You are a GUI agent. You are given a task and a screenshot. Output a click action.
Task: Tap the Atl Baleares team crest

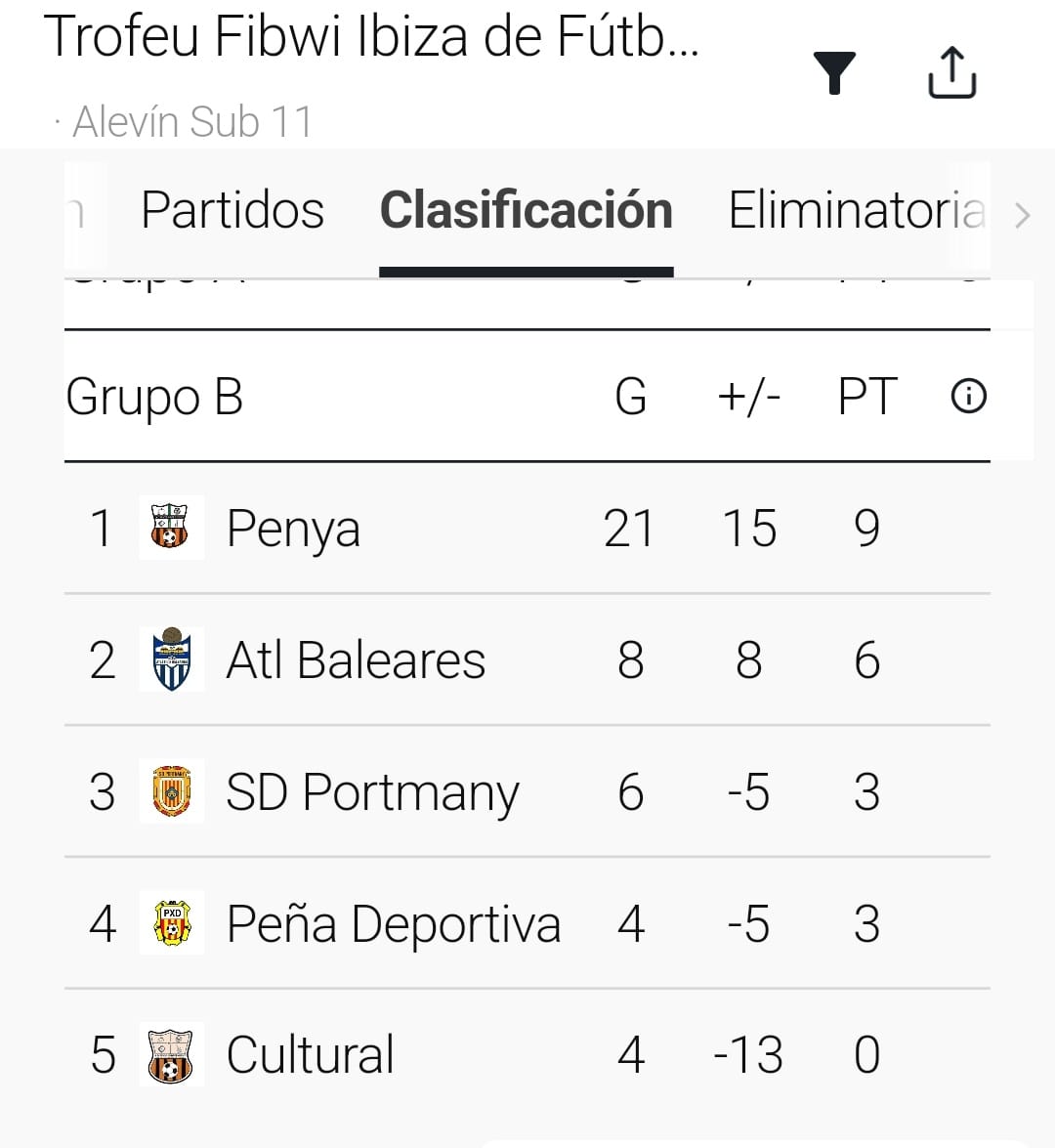pos(172,659)
